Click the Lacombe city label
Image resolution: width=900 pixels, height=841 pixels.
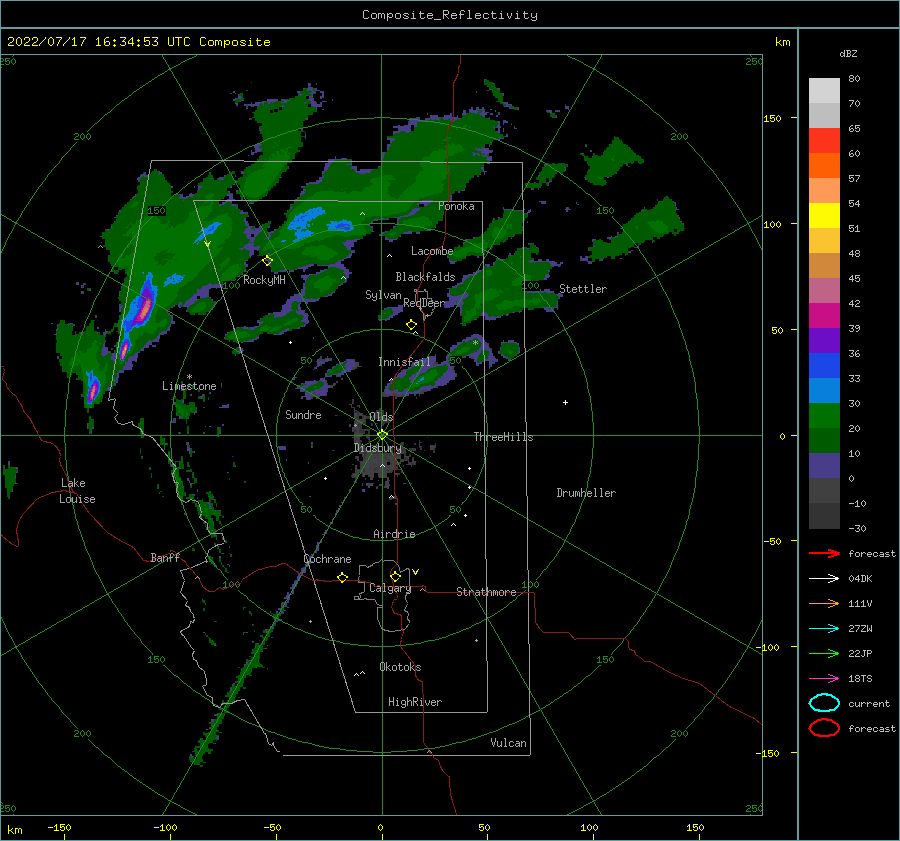(432, 251)
